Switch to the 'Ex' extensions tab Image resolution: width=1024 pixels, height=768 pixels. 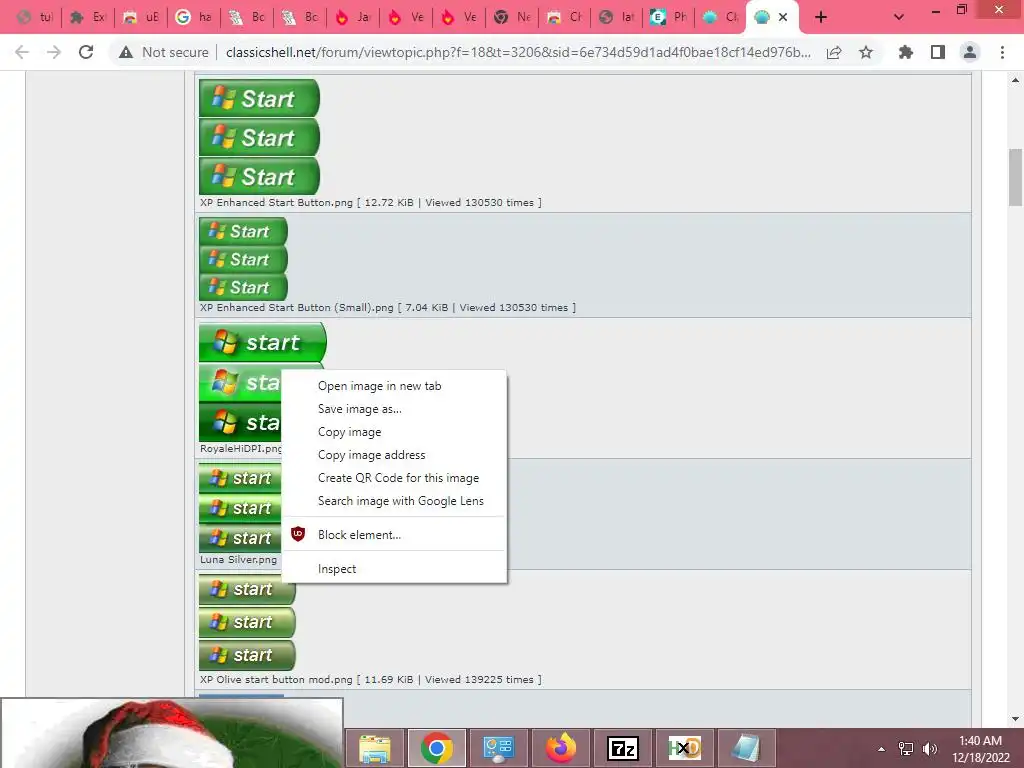88,18
